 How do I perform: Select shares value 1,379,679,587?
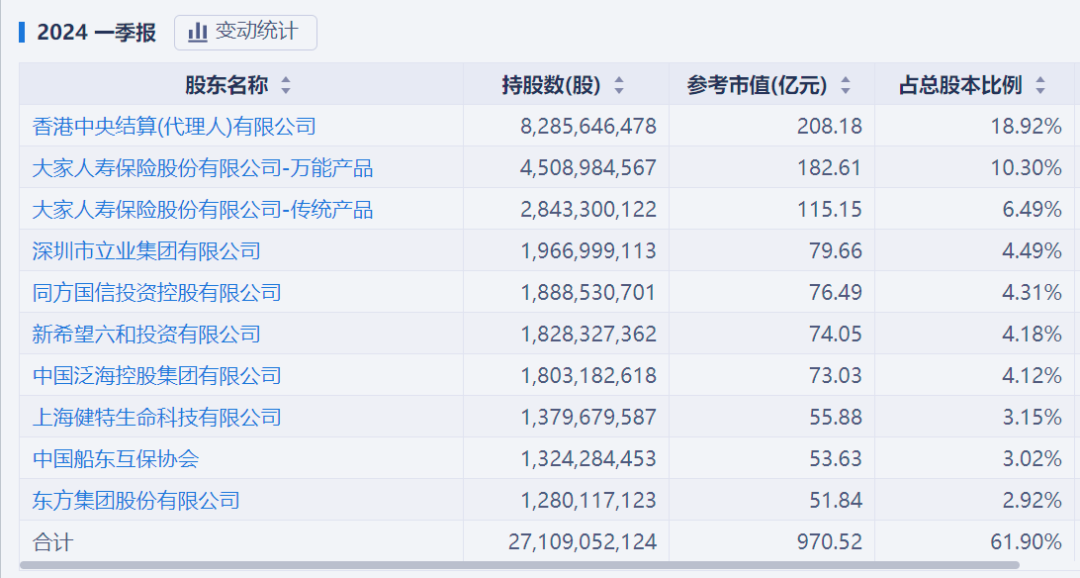point(588,417)
